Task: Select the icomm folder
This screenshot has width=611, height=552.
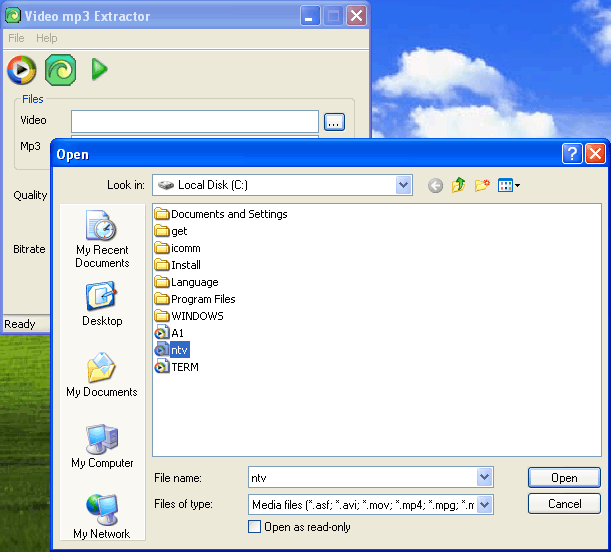Action: 177,248
